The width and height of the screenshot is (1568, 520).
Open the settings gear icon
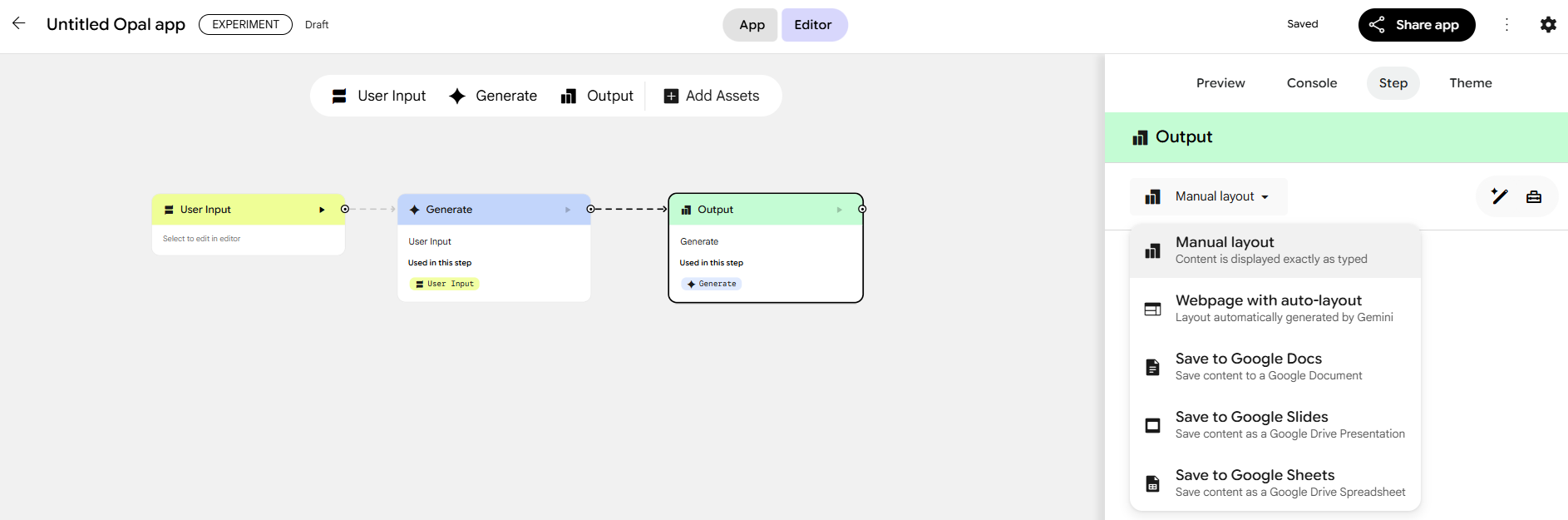[x=1547, y=25]
